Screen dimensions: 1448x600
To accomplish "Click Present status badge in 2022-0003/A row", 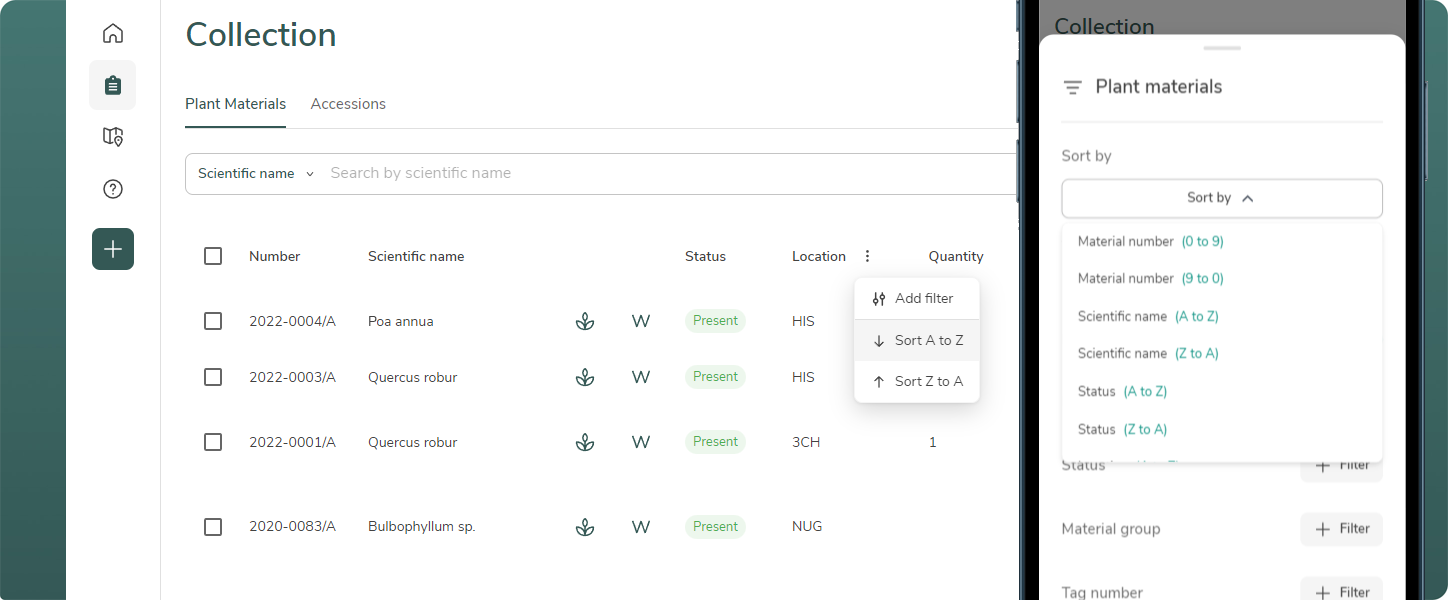I will click(x=715, y=377).
